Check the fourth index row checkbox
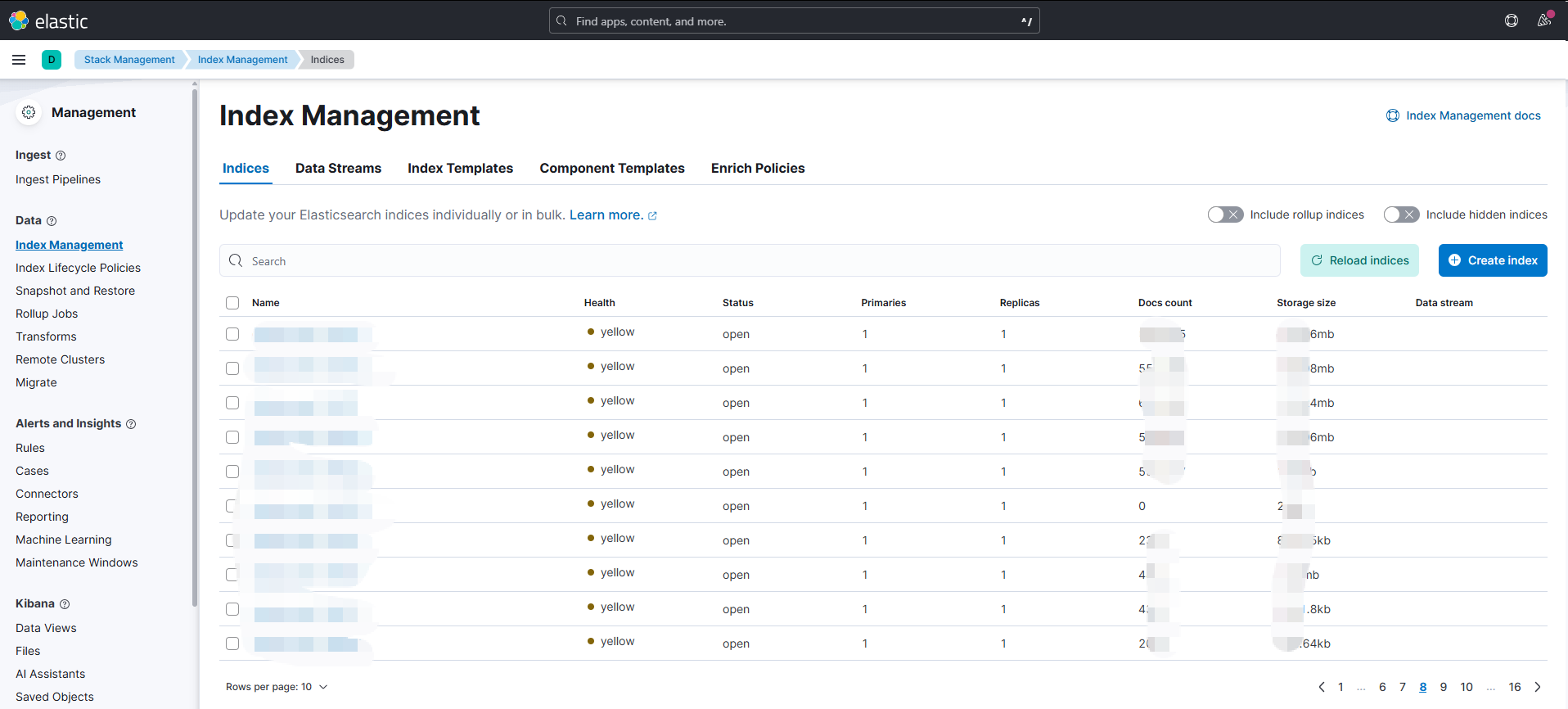This screenshot has height=709, width=1568. click(x=232, y=437)
